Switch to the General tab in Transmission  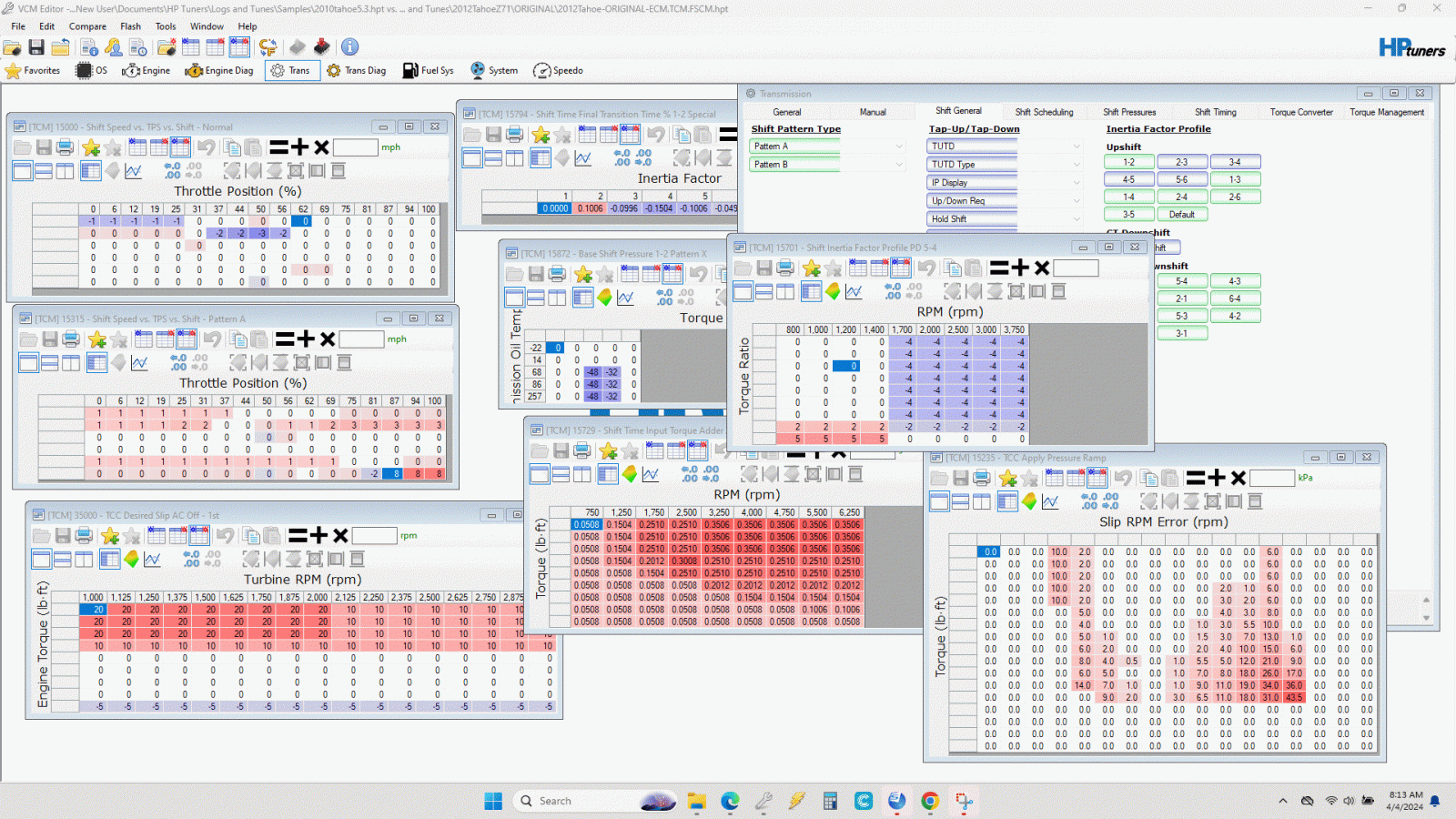[x=787, y=112]
